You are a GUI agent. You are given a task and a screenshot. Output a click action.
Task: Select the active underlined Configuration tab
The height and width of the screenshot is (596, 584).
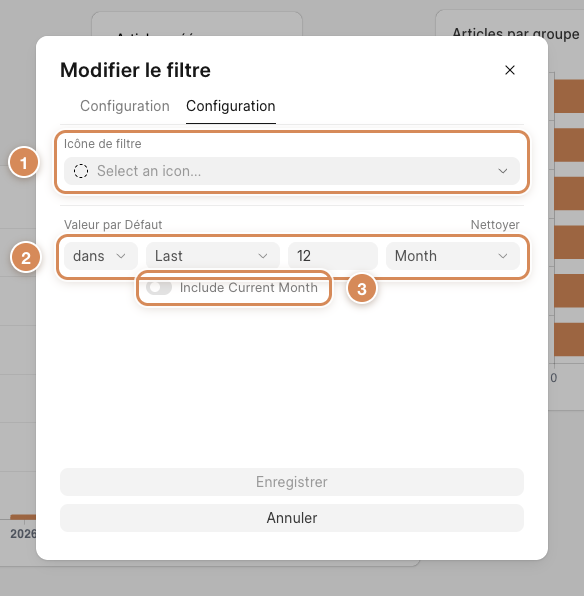231,106
